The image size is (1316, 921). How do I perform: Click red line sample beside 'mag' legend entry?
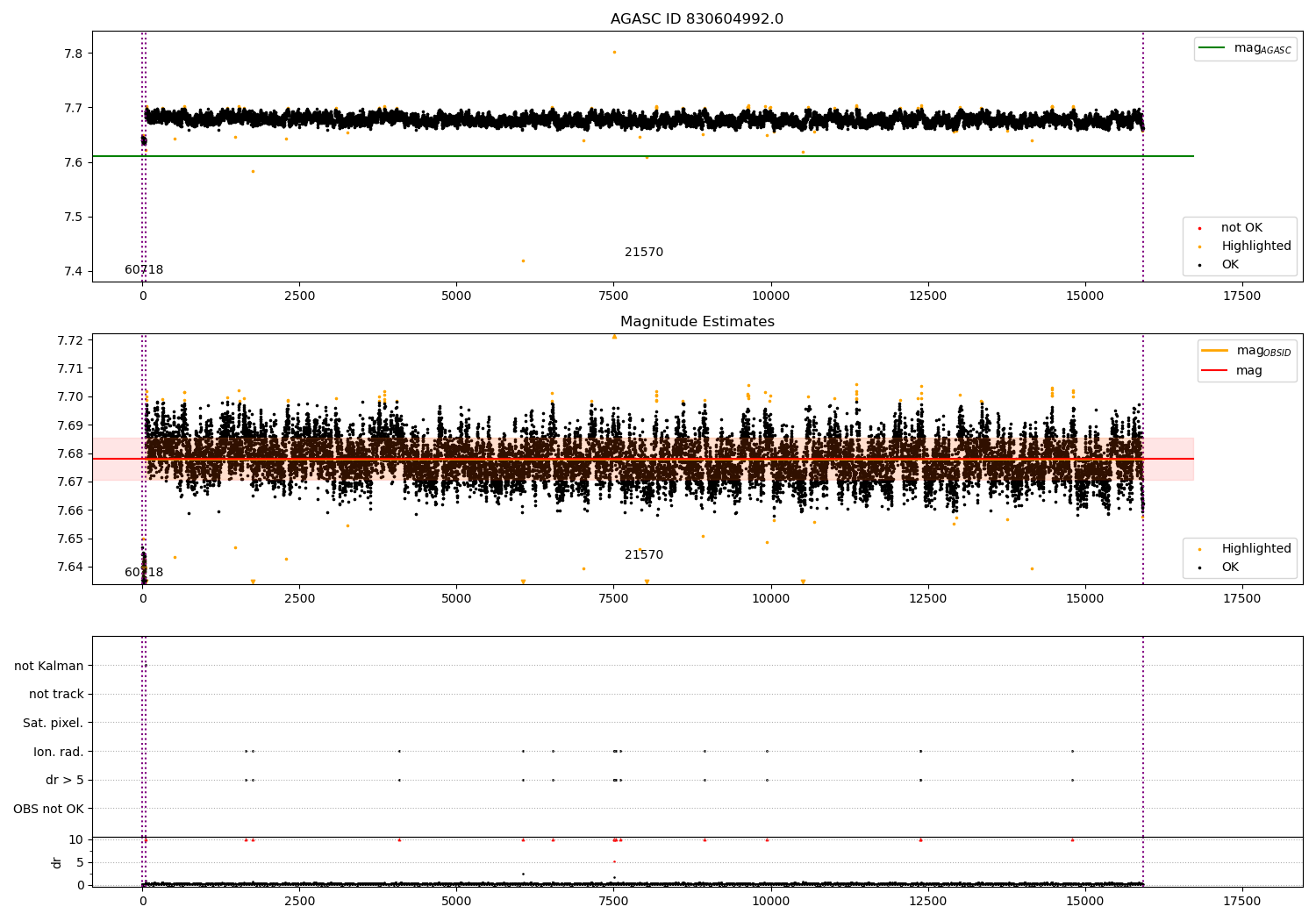pyautogui.click(x=1214, y=371)
